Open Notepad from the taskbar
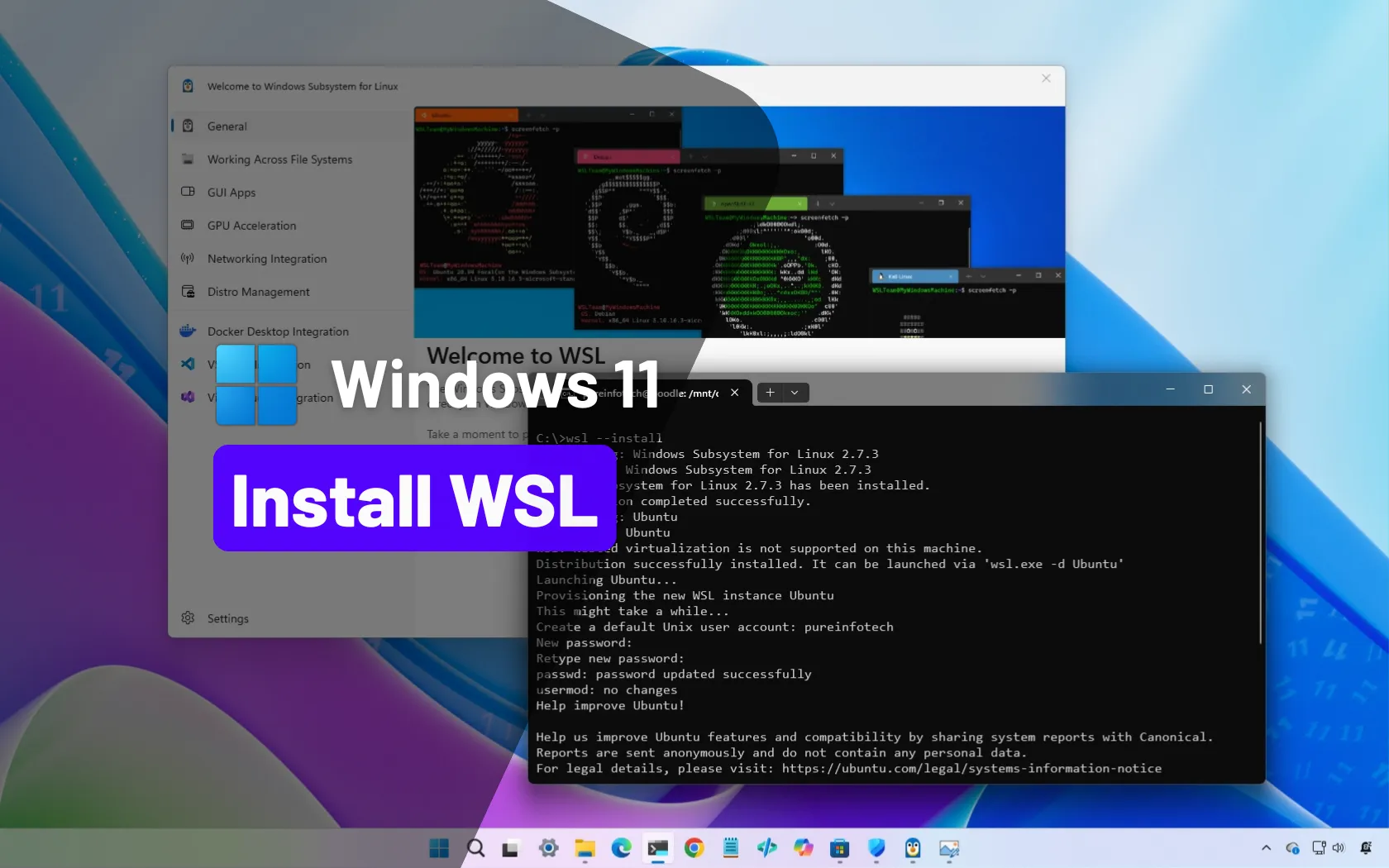1389x868 pixels. coord(731,848)
